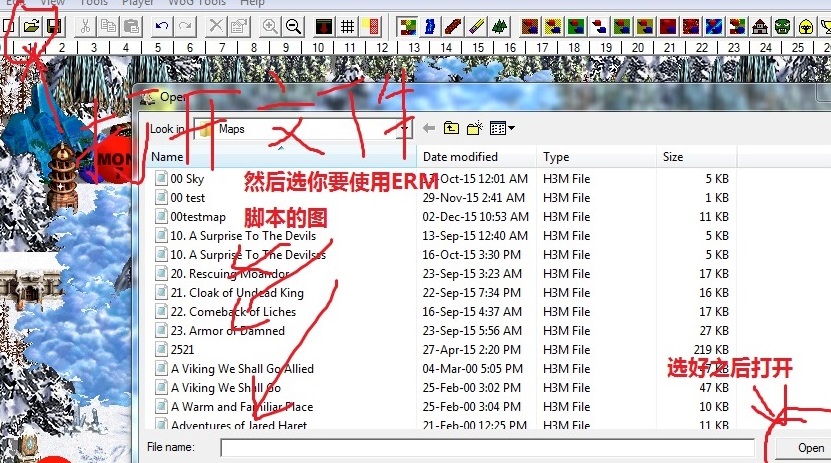The height and width of the screenshot is (463, 831).
Task: Open lava terrain objects palette
Action: [668, 26]
